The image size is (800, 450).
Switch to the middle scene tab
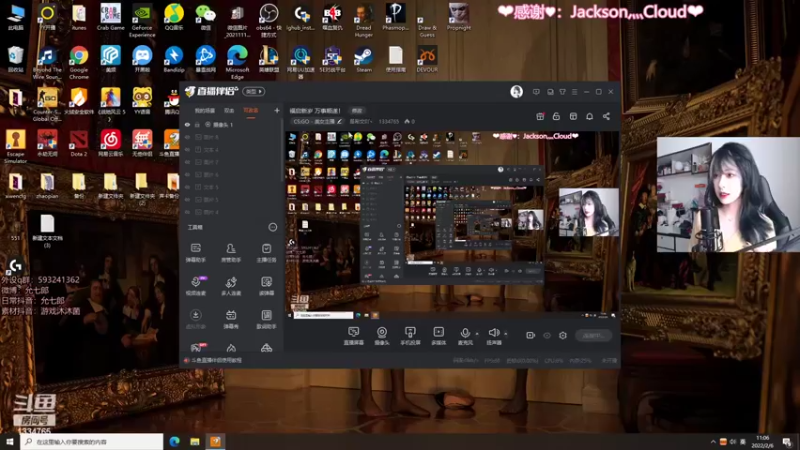point(229,111)
